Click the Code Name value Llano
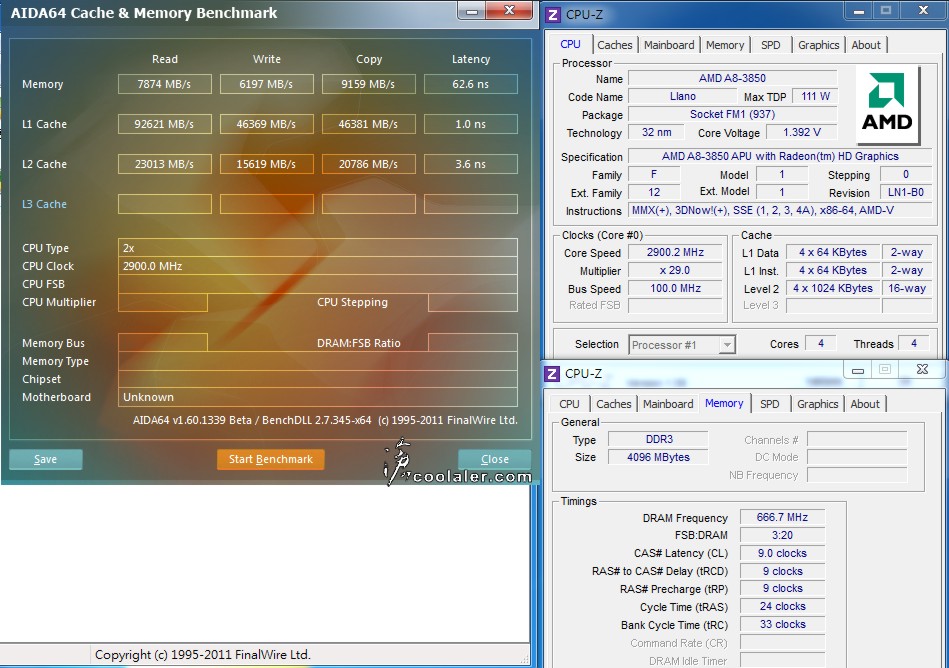Image resolution: width=949 pixels, height=668 pixels. coord(683,96)
